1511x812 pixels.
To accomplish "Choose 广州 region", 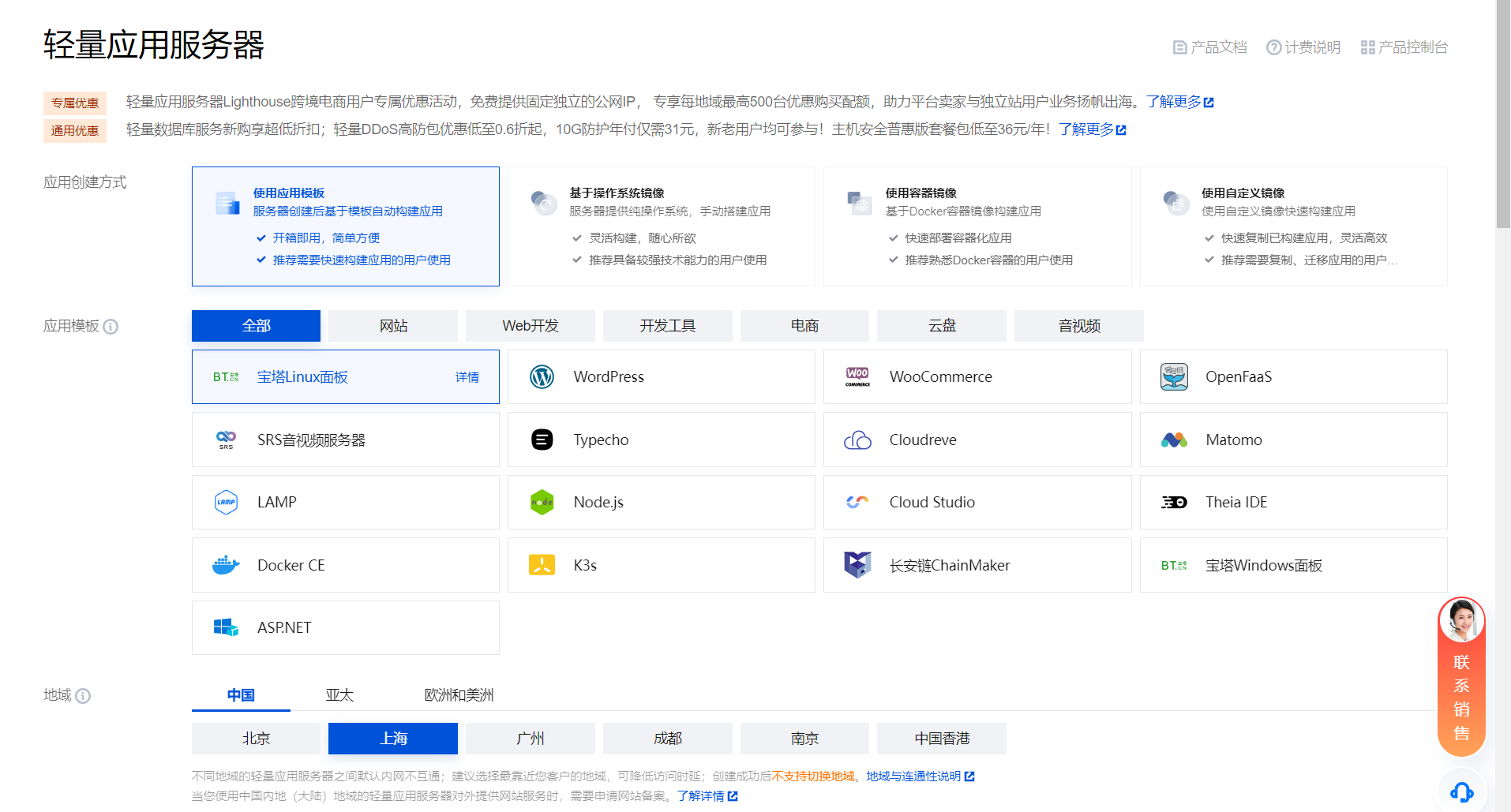I will point(531,739).
